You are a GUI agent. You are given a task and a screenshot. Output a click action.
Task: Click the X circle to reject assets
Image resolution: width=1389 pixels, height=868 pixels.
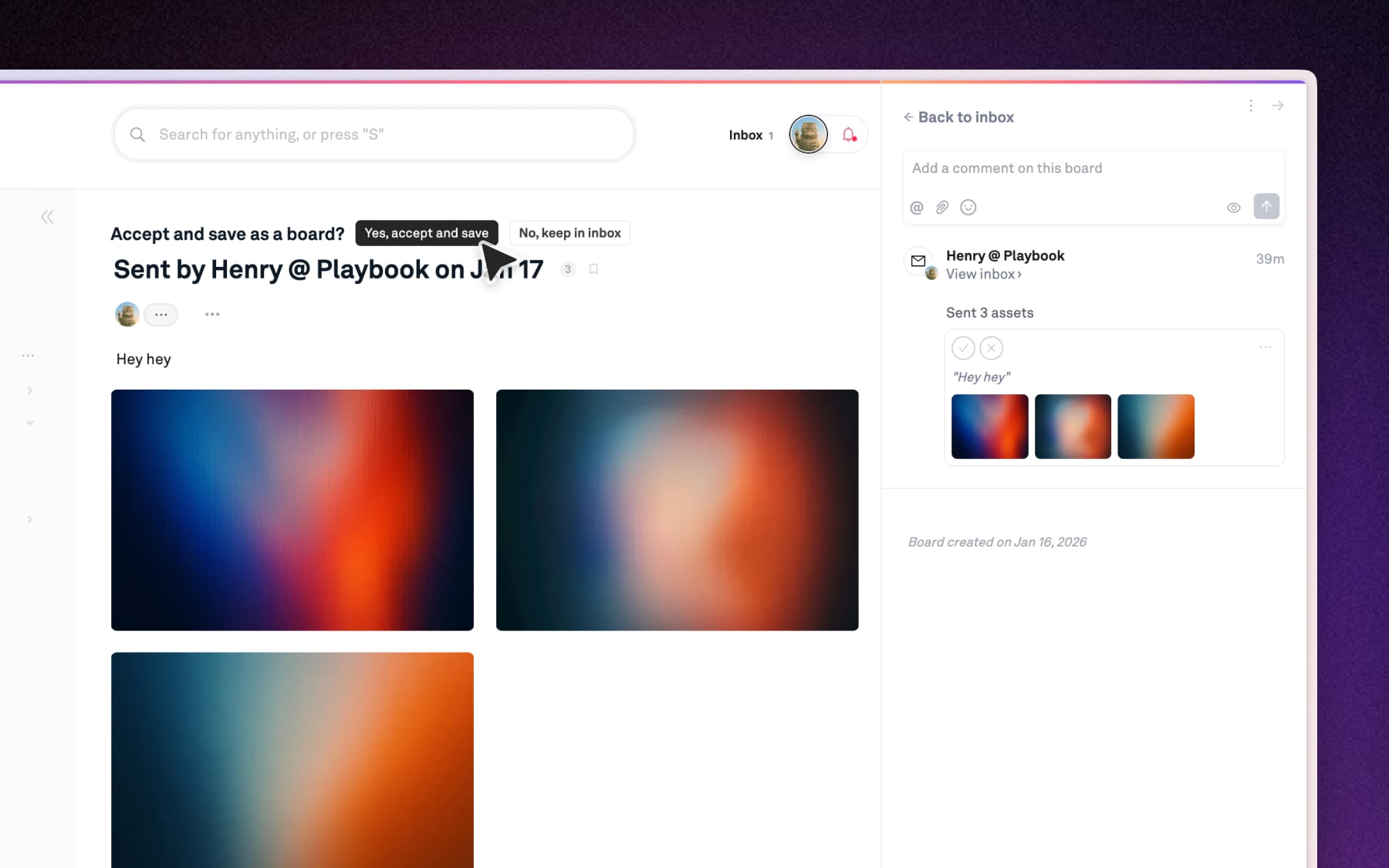[x=992, y=348]
